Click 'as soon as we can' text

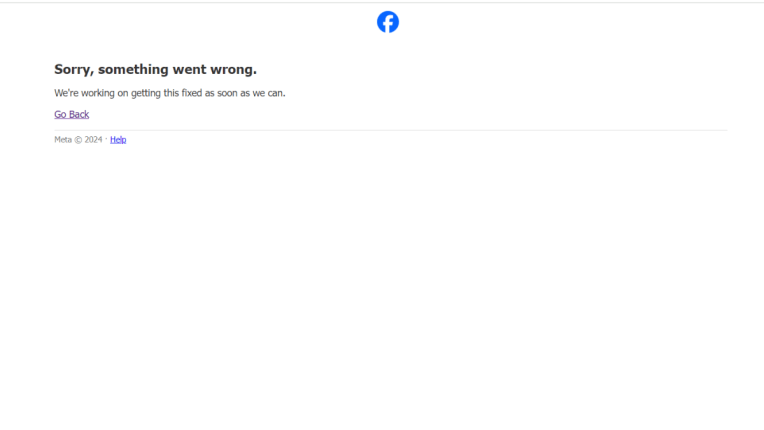point(244,93)
